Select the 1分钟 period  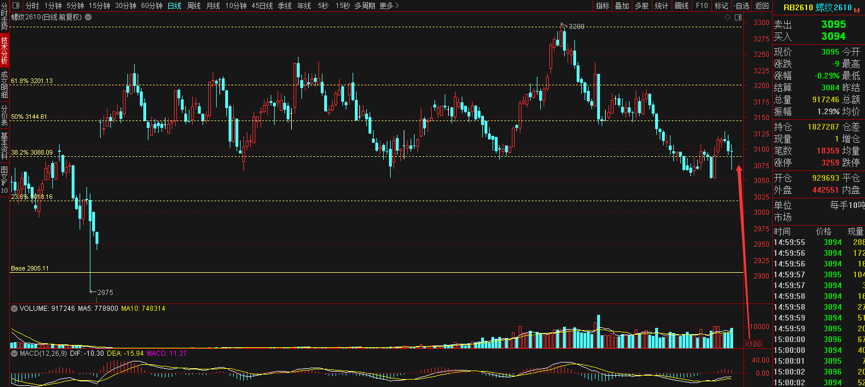pos(54,6)
